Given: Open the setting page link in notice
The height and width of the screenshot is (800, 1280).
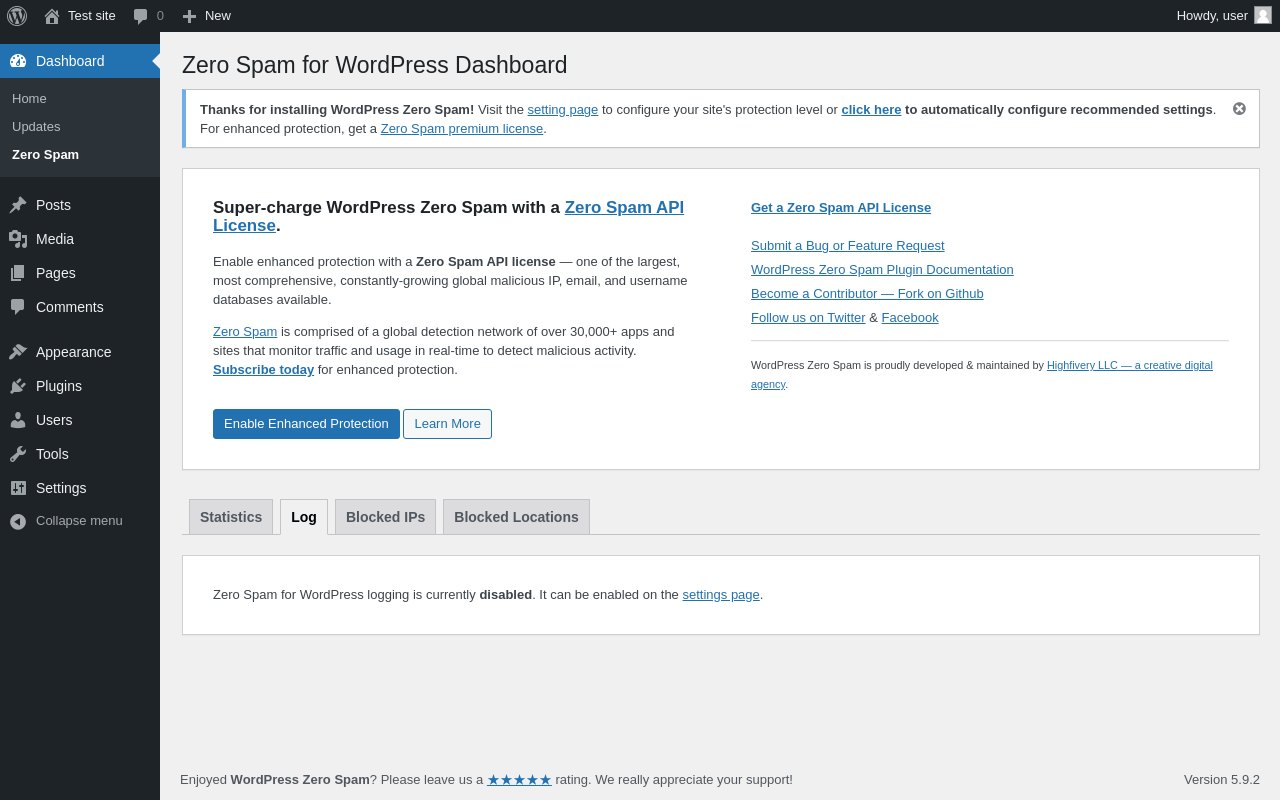Looking at the screenshot, I should 562,109.
